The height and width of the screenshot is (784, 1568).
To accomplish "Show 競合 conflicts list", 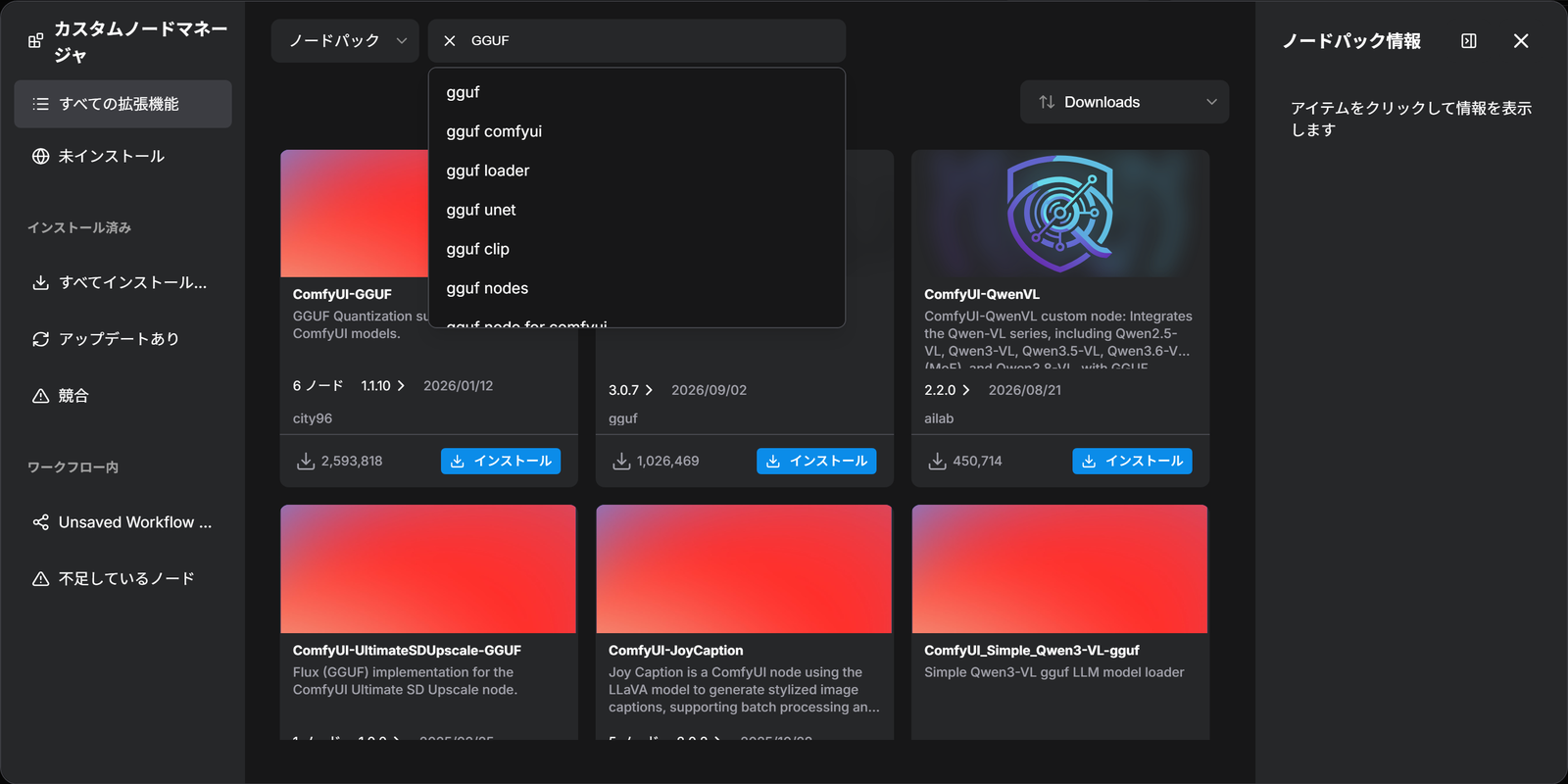I will coord(122,396).
